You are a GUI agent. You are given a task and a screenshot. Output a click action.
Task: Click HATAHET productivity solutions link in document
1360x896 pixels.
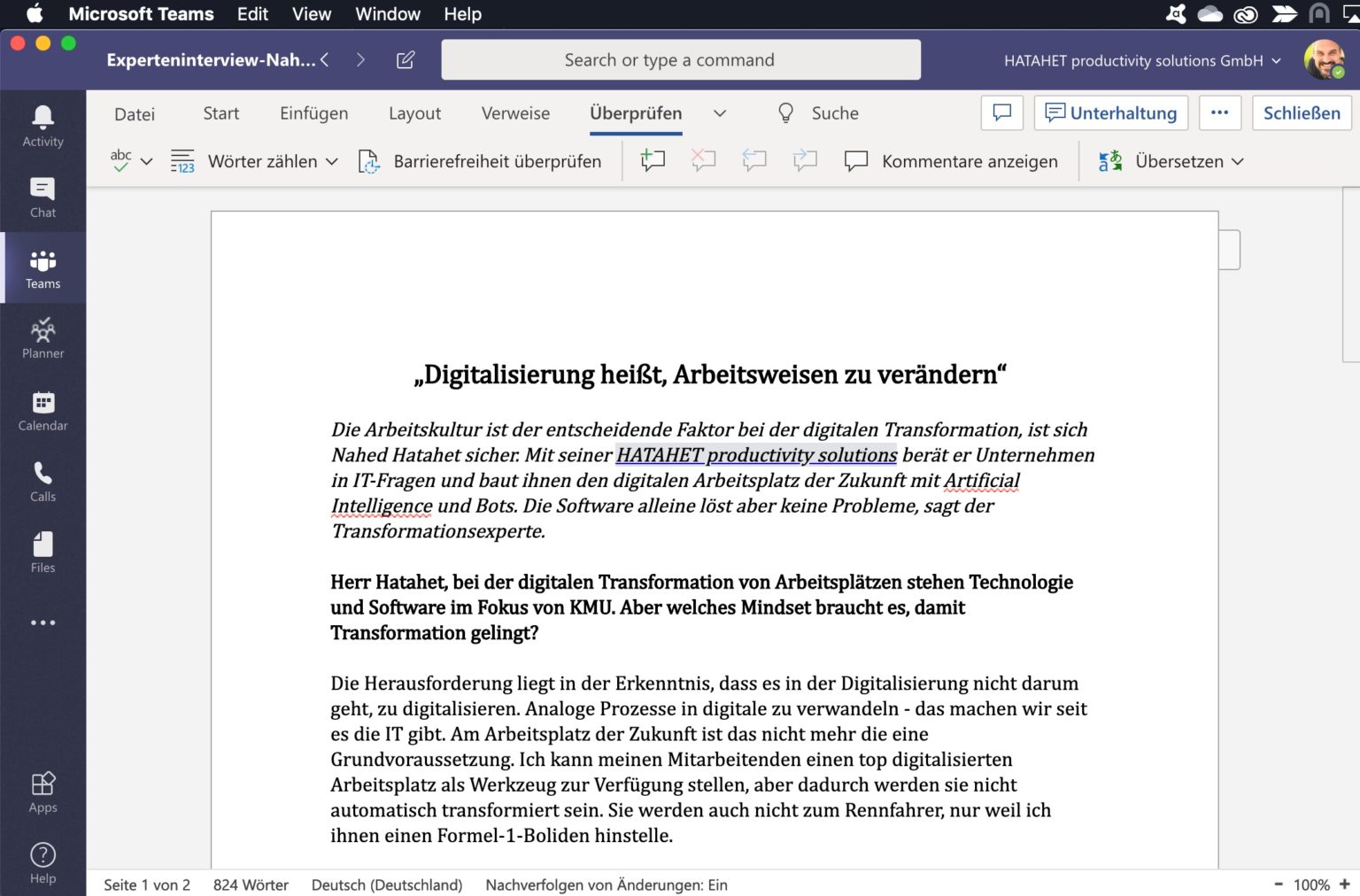756,454
